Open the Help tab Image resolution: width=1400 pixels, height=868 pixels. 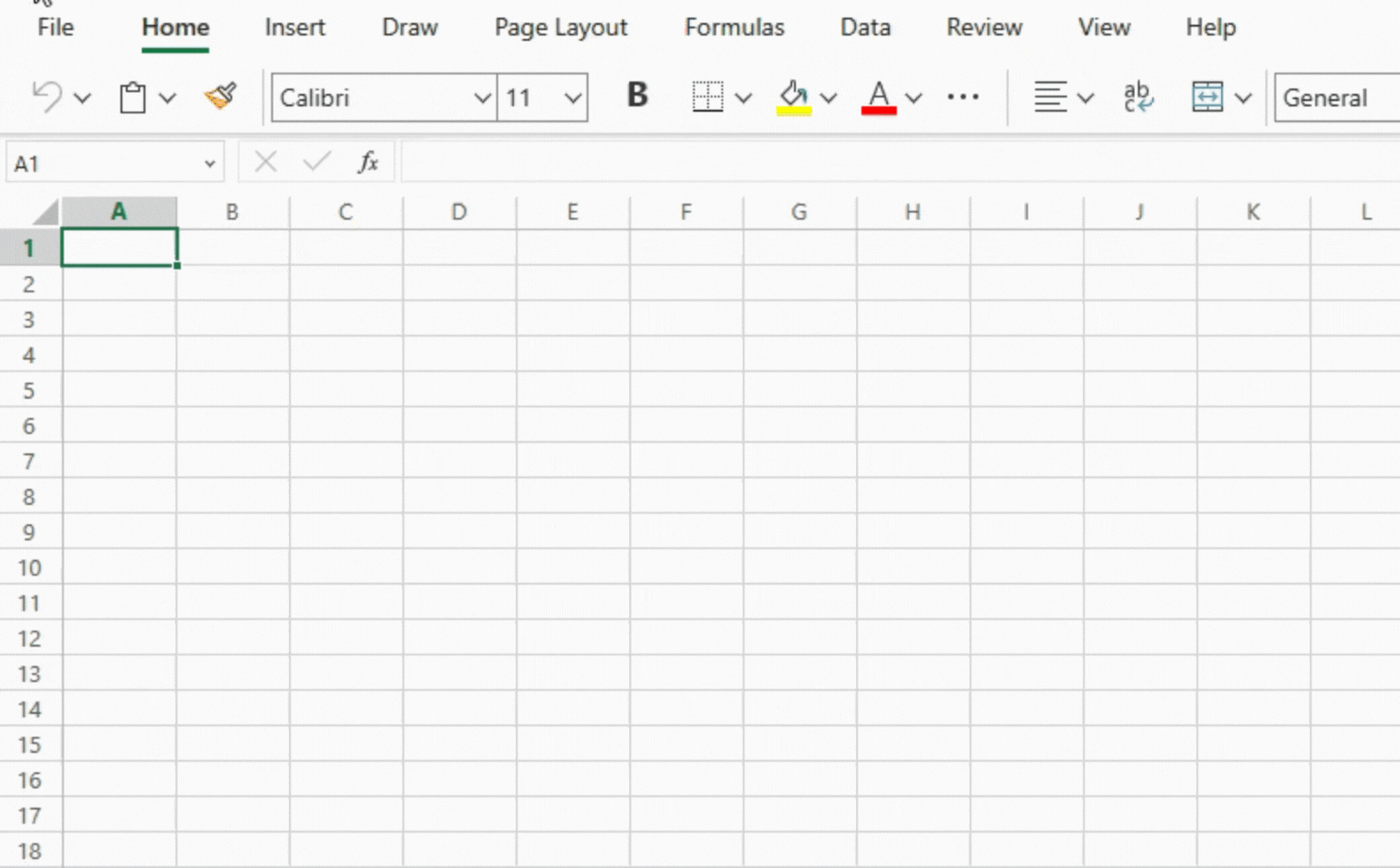tap(1211, 27)
